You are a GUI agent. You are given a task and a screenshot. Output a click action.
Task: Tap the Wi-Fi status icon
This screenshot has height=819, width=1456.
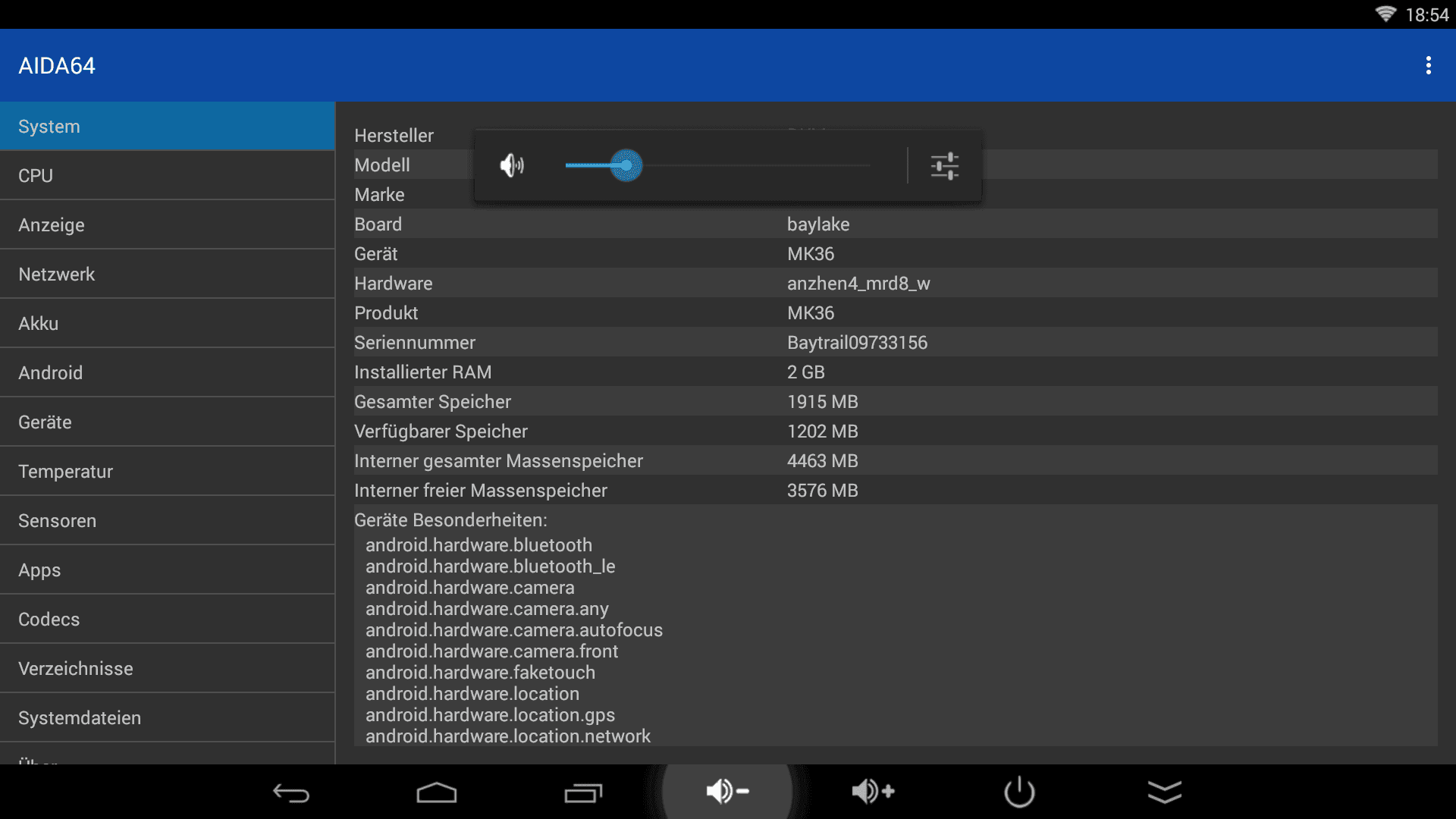tap(1385, 14)
